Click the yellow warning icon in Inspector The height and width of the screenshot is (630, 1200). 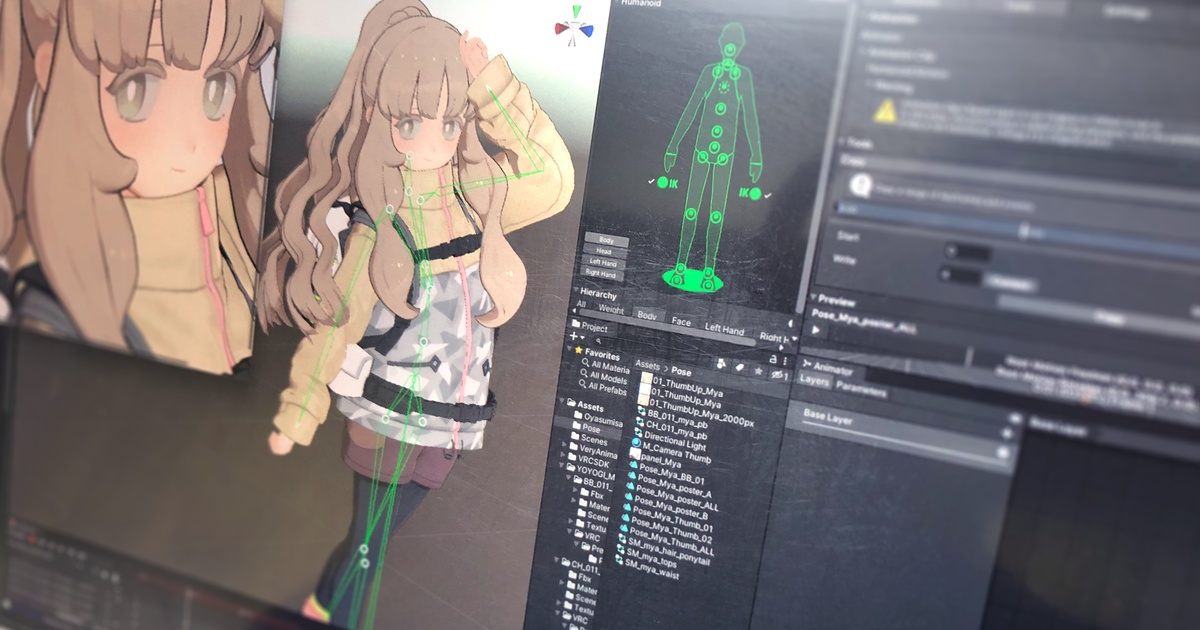[884, 110]
